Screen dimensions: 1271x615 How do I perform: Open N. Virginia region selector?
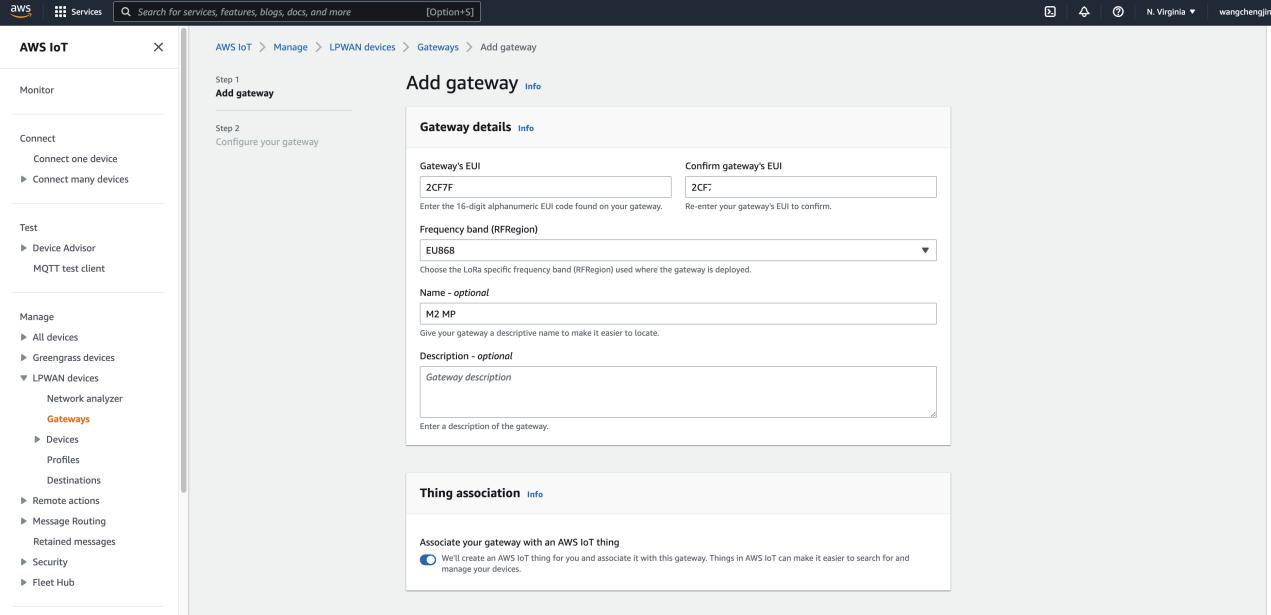coord(1169,12)
